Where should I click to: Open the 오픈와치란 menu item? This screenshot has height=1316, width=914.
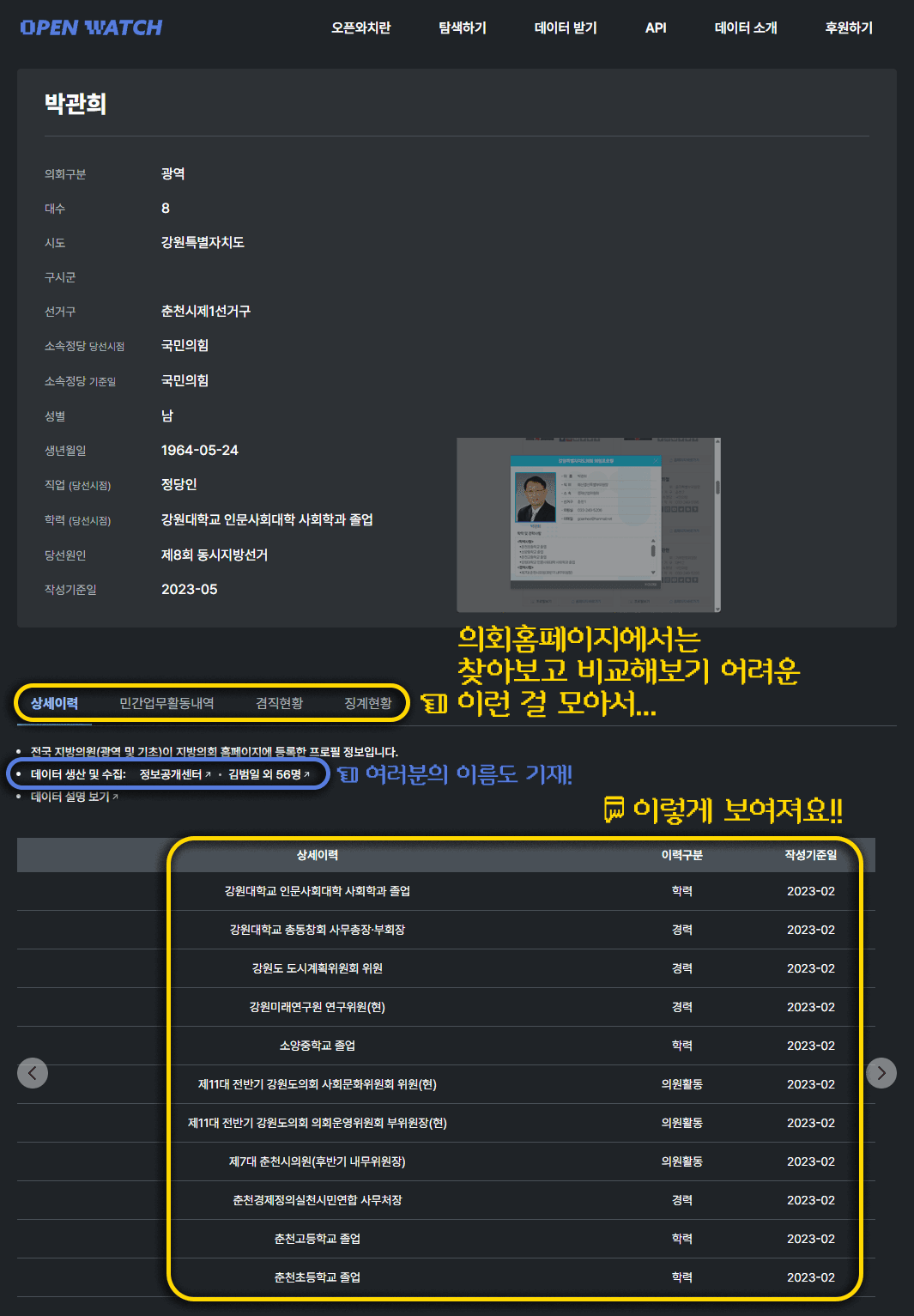(x=360, y=27)
